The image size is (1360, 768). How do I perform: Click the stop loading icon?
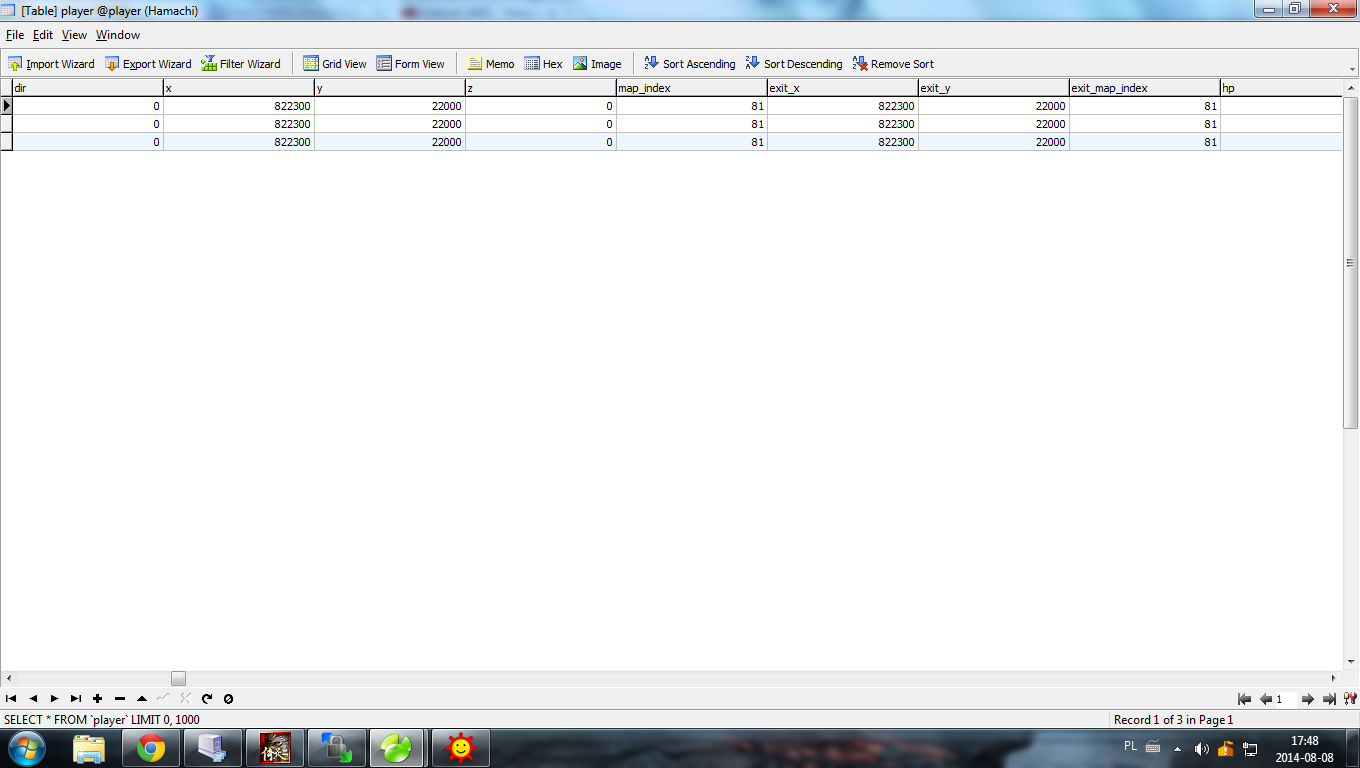228,699
